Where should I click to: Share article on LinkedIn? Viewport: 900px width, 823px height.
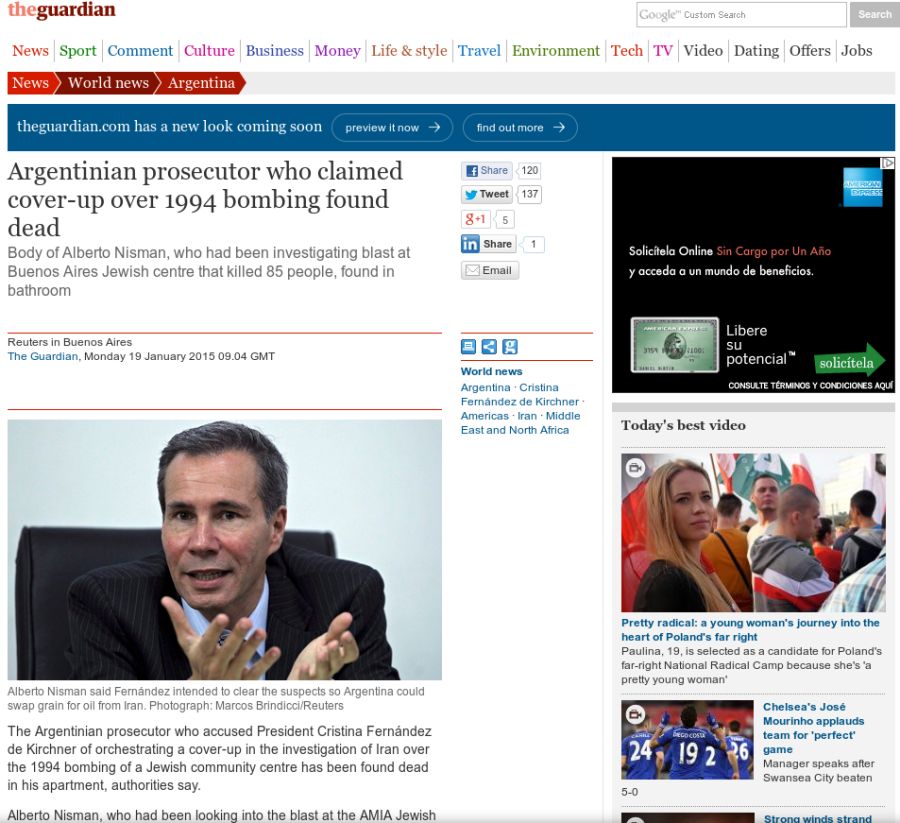coord(488,244)
